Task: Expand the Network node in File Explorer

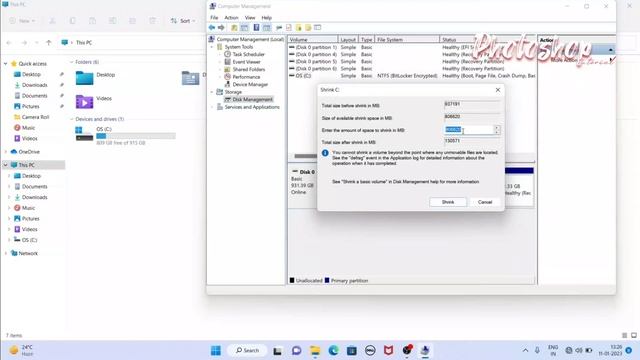Action: click(5, 253)
